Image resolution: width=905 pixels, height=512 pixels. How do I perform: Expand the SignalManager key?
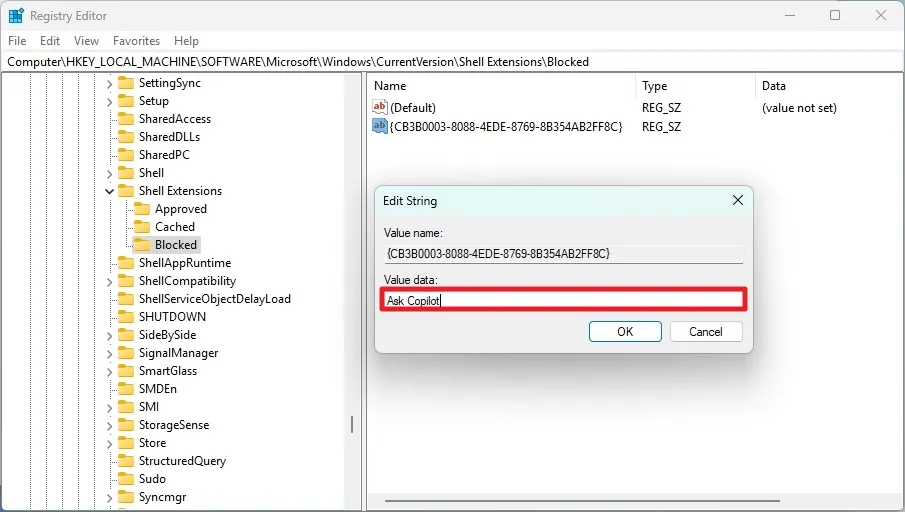coord(109,353)
